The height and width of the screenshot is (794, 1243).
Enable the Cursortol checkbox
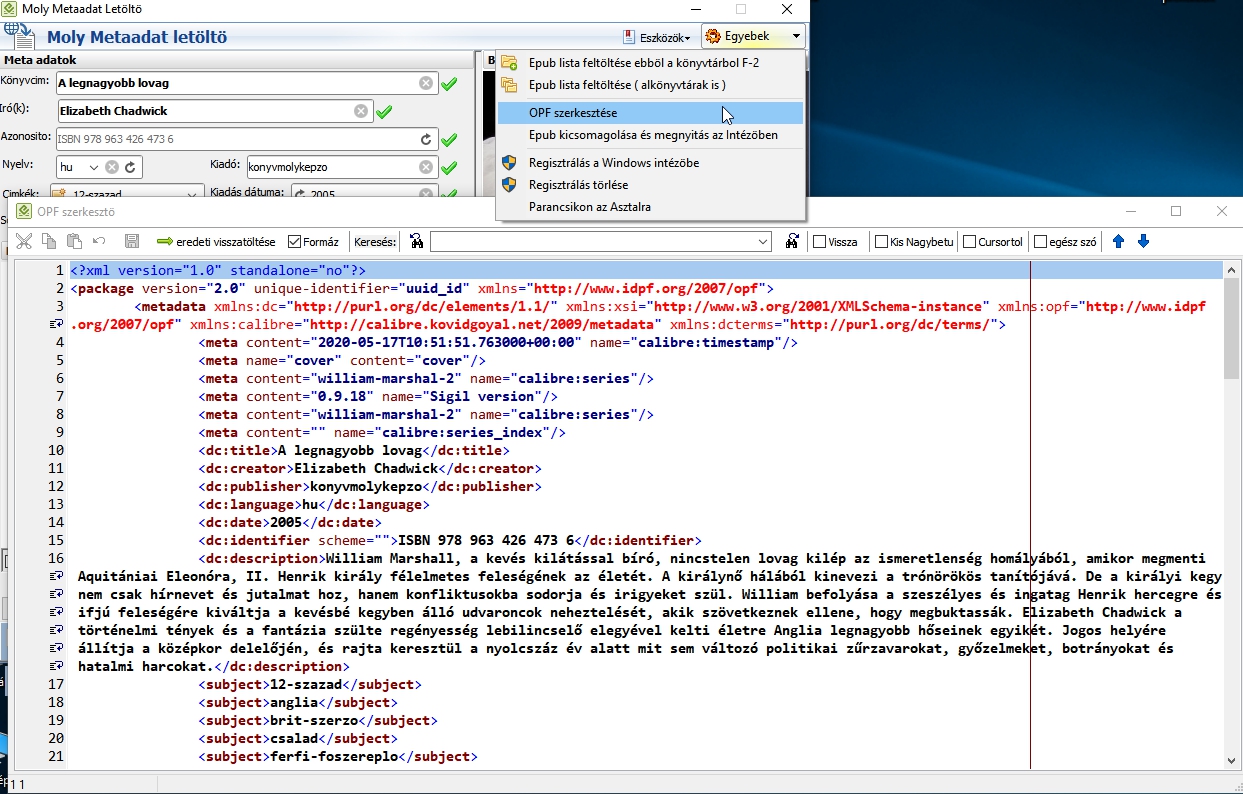[969, 241]
